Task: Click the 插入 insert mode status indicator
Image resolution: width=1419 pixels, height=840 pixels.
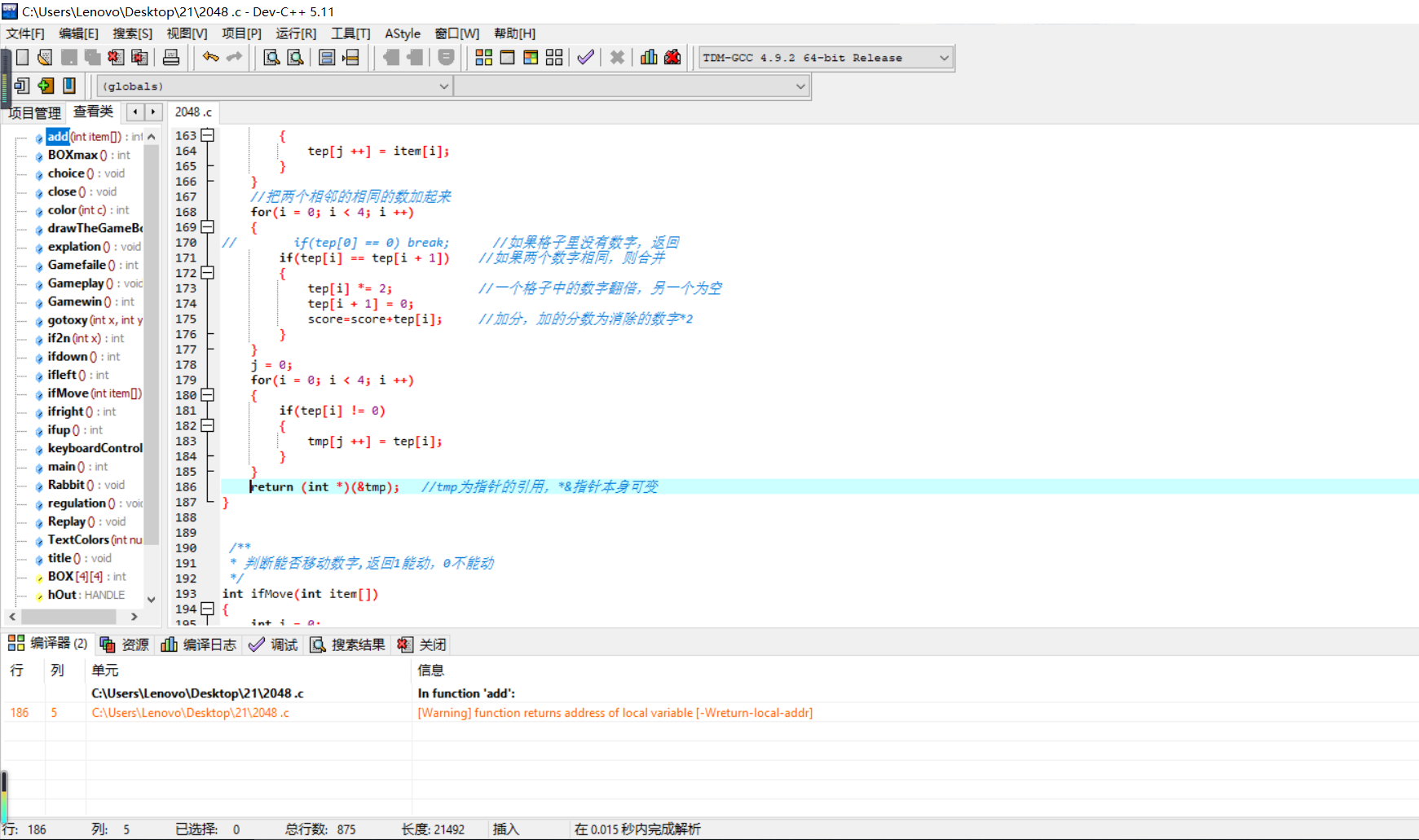Action: coord(505,829)
